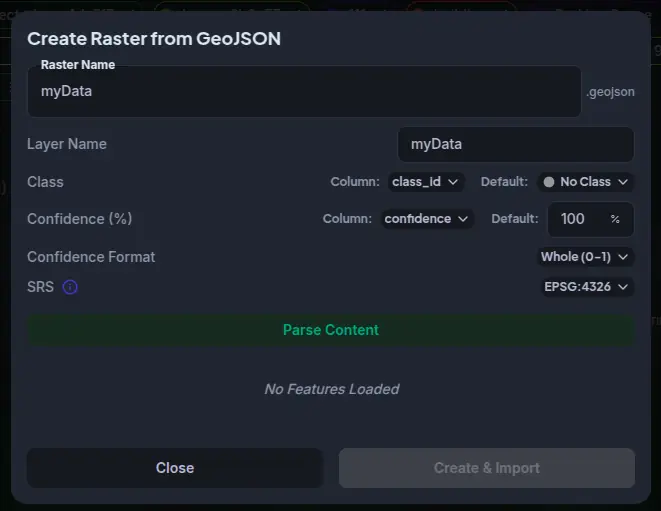Viewport: 661px width, 511px height.
Task: Click the .geojson extension label
Action: click(x=610, y=92)
